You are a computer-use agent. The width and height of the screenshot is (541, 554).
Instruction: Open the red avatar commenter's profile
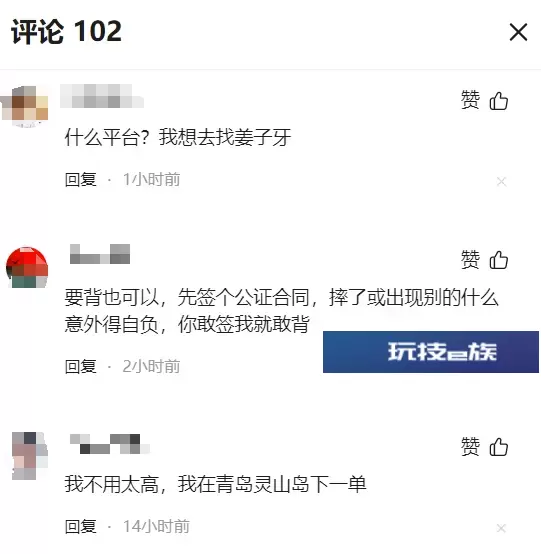(27, 267)
